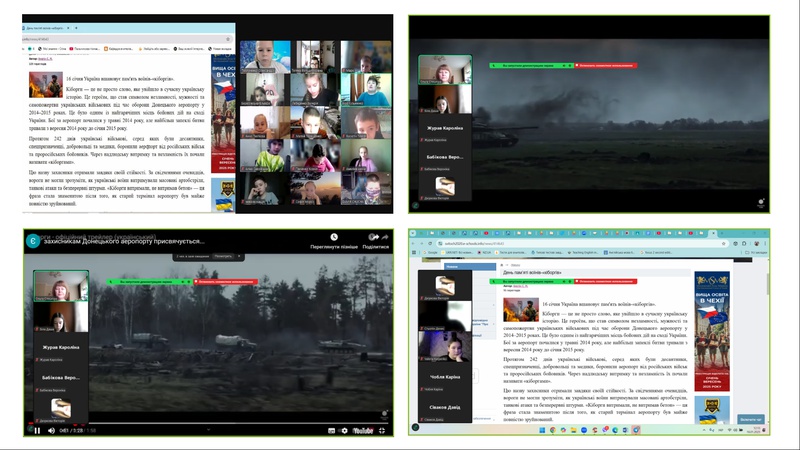Click the YouTube logo in player controls
Viewport: 800px width, 450px height.
pyautogui.click(x=363, y=431)
